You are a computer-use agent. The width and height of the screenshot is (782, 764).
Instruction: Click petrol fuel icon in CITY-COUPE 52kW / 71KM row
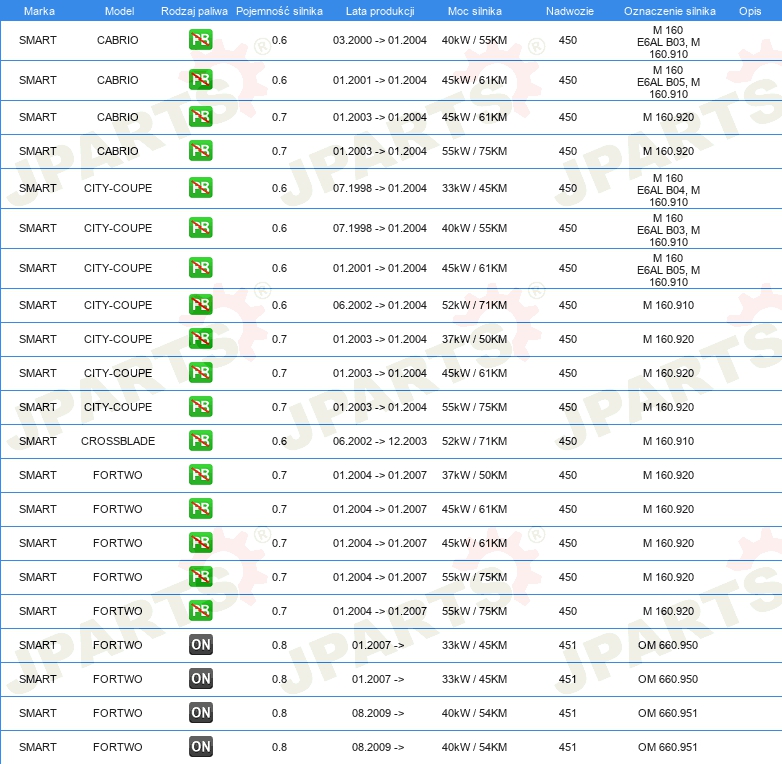pos(200,305)
